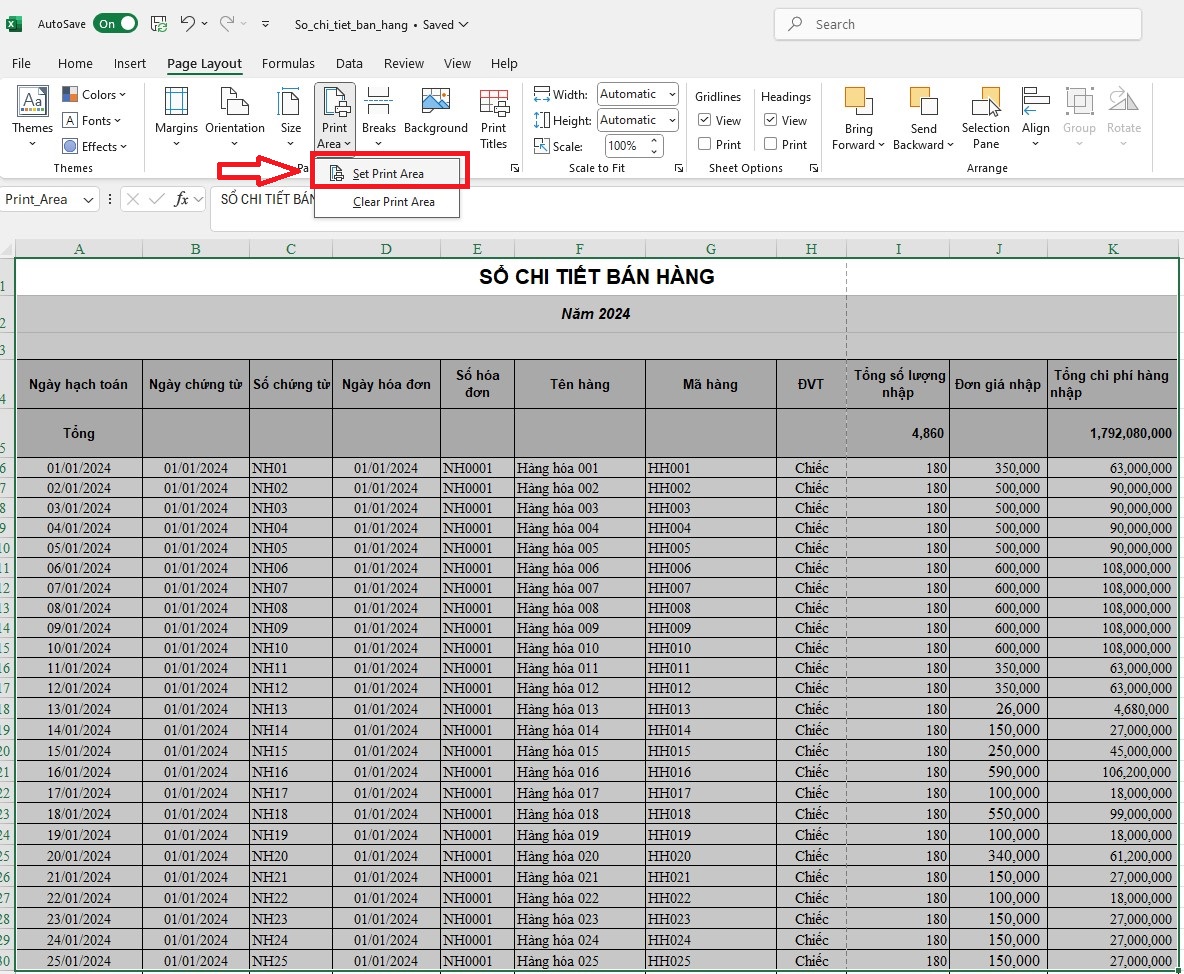Toggle the AutoSave switch off
Viewport: 1184px width, 974px height.
click(116, 24)
